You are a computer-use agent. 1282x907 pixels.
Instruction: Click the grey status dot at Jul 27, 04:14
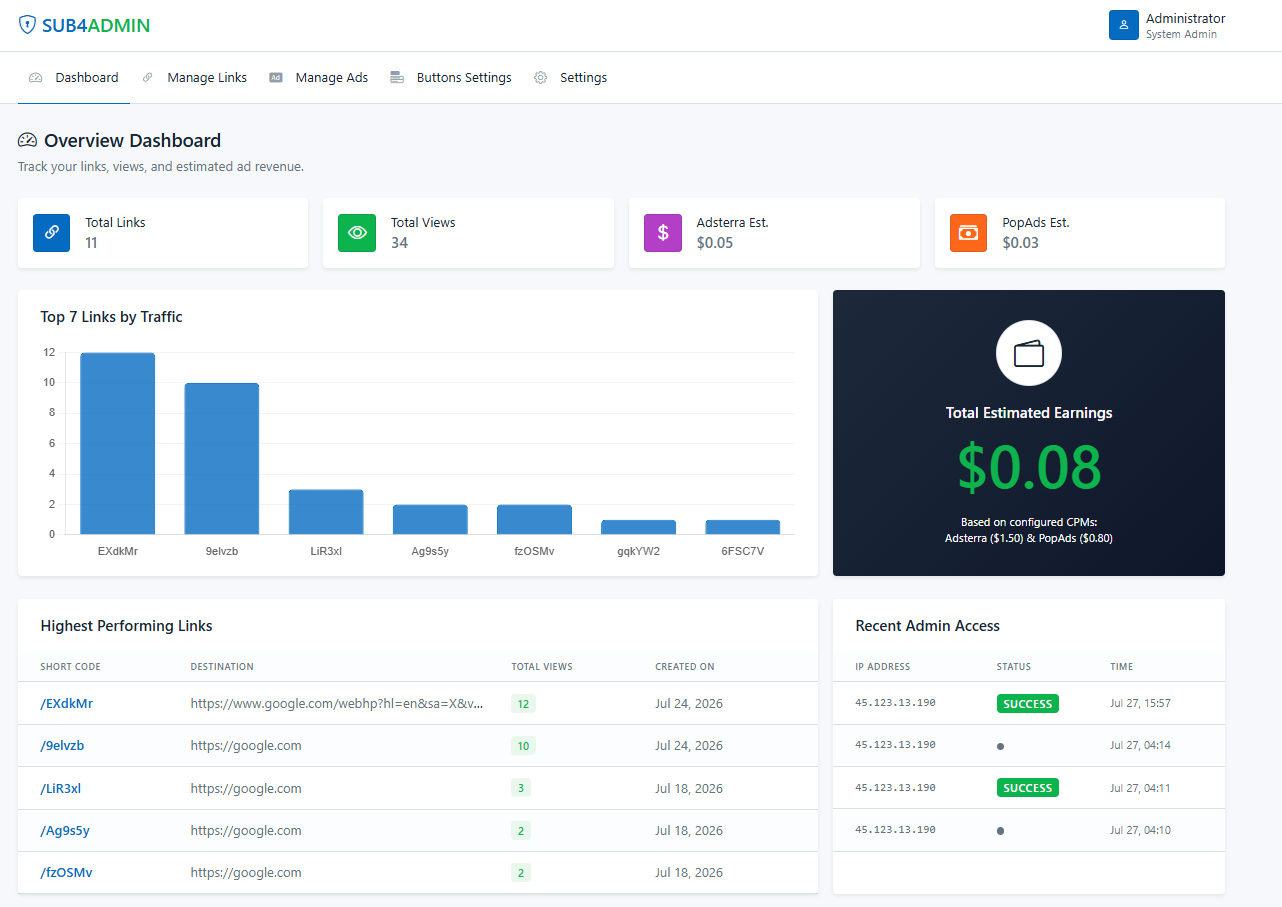tap(1001, 746)
